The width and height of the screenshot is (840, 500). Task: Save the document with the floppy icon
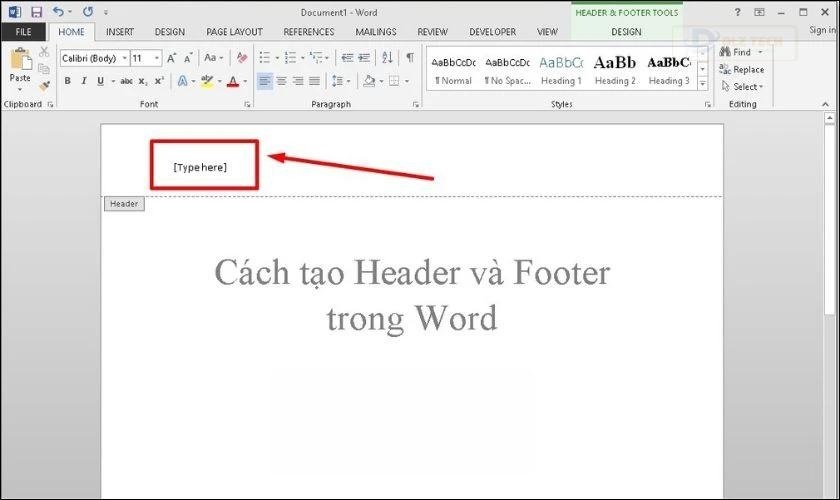coord(36,12)
